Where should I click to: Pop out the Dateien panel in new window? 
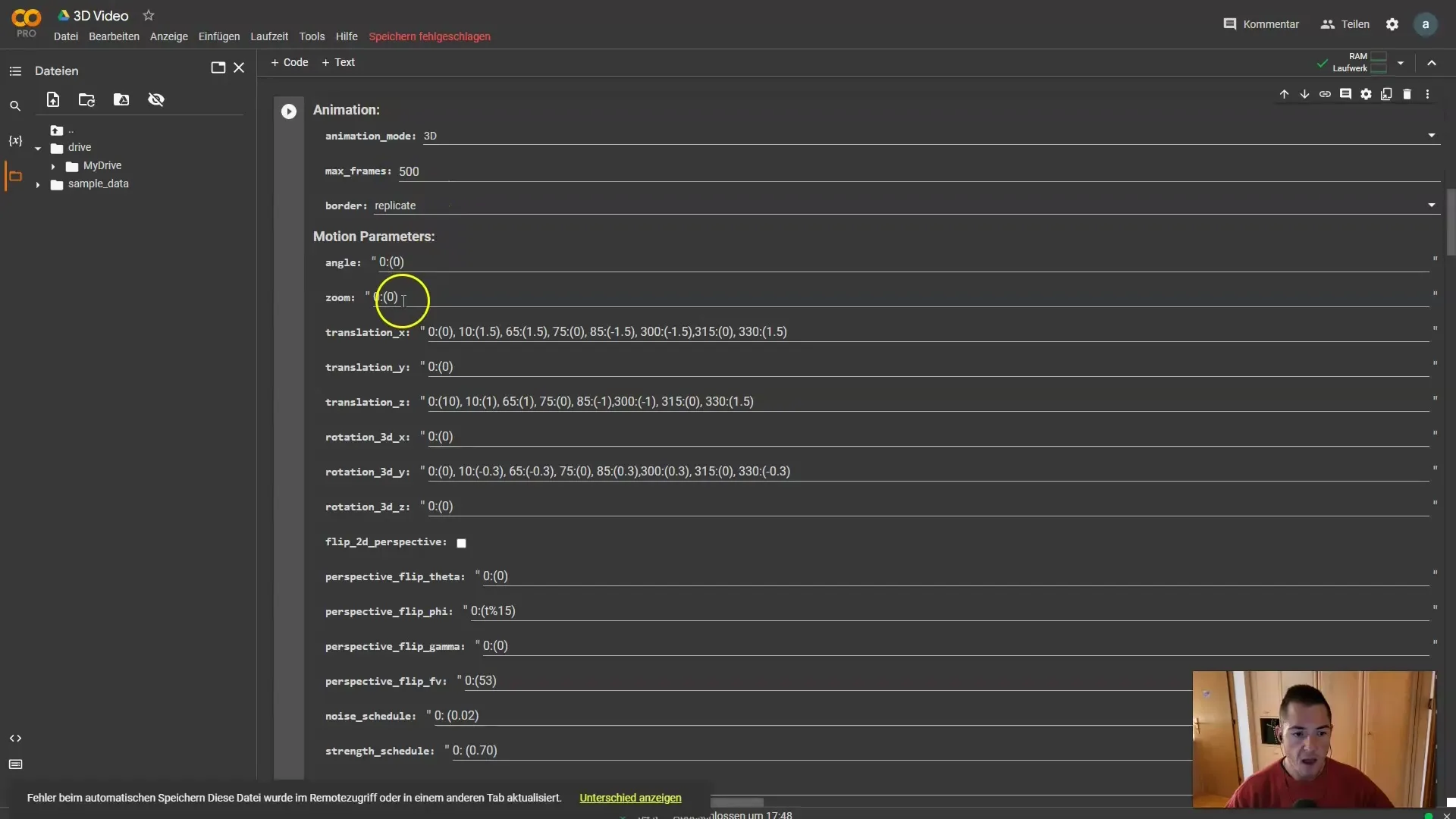tap(218, 67)
